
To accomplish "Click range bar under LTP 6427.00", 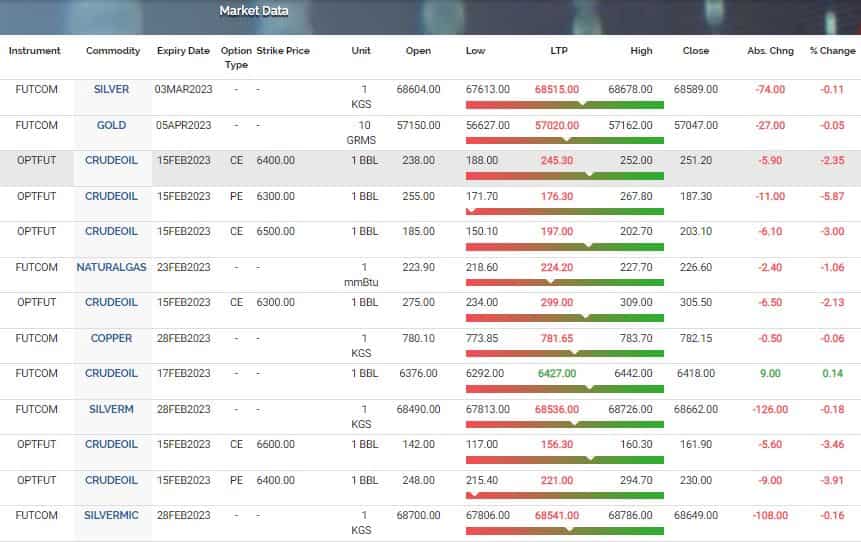I will pos(564,389).
